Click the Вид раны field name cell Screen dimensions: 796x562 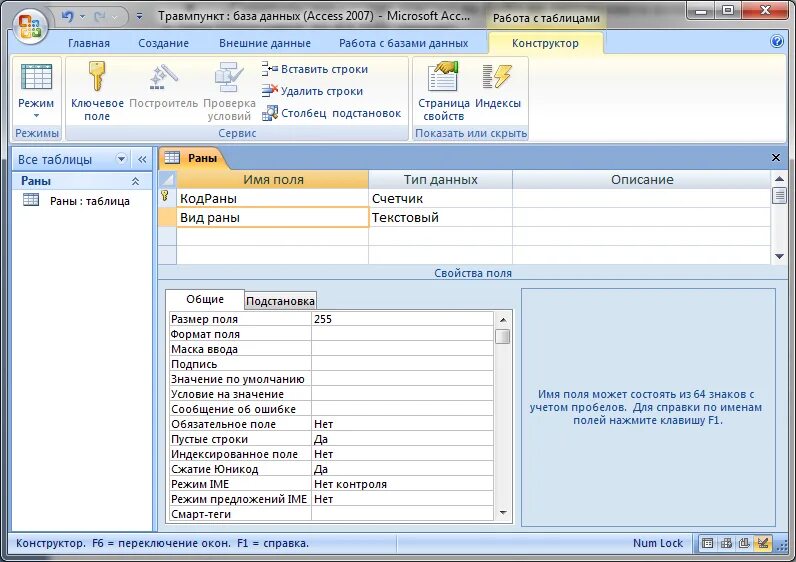tap(273, 217)
